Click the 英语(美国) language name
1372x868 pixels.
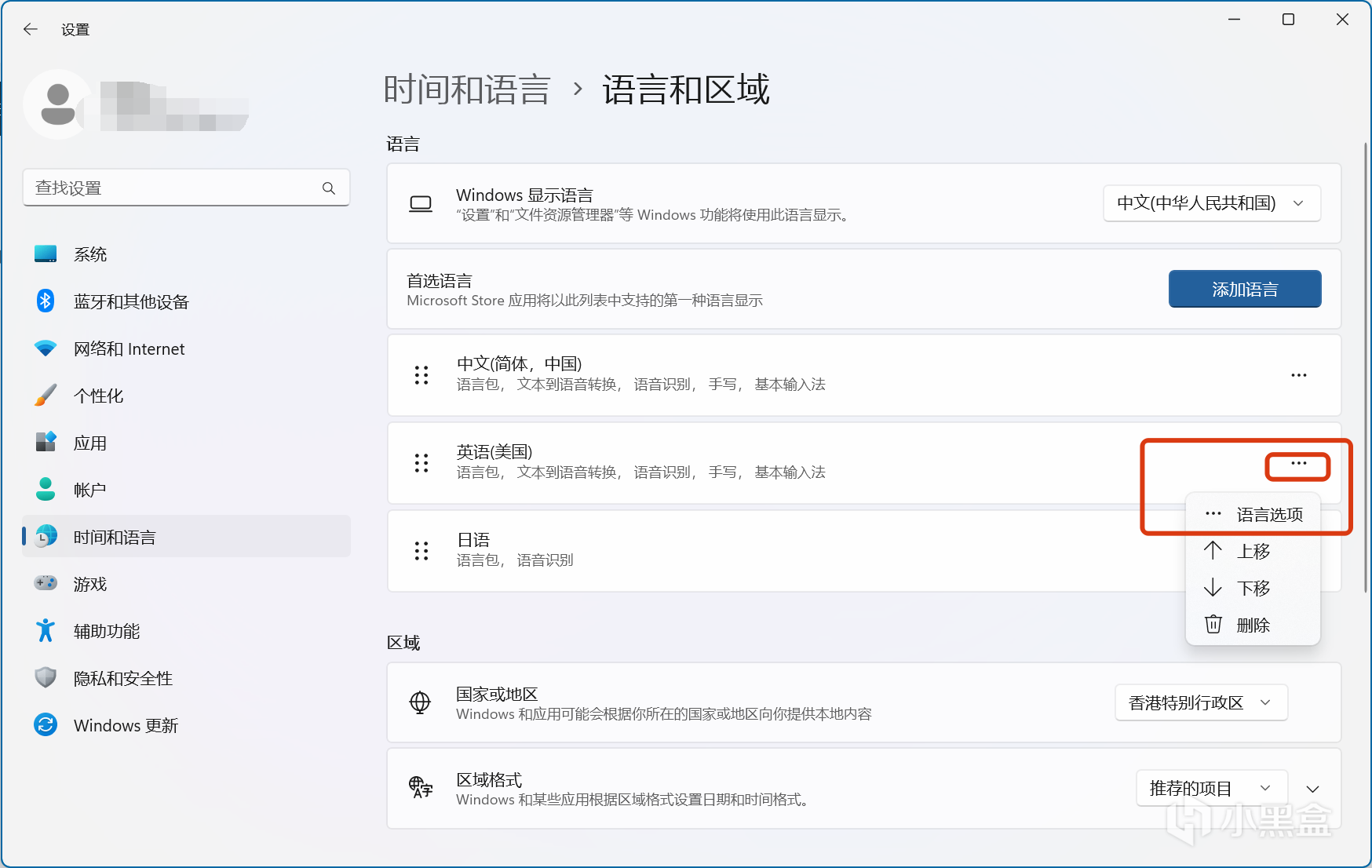pos(494,452)
